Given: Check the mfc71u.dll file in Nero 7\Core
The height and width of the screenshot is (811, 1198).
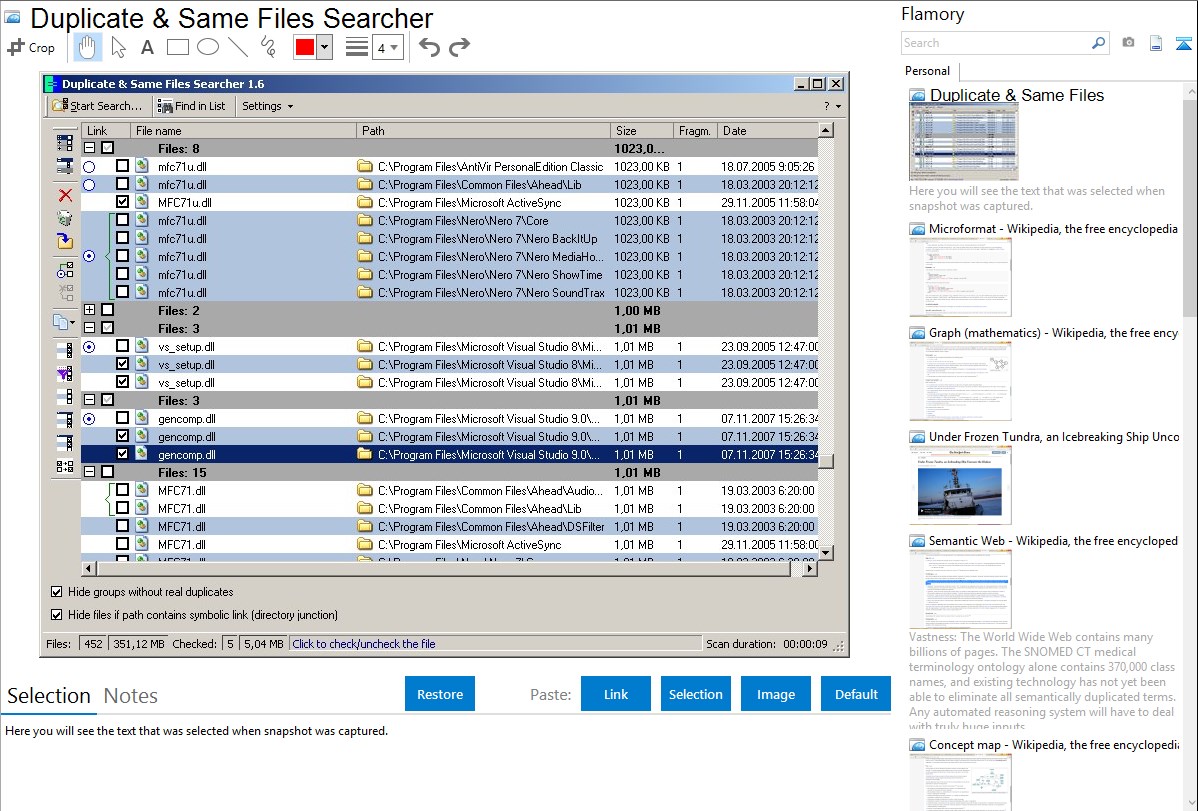Looking at the screenshot, I should tap(122, 220).
